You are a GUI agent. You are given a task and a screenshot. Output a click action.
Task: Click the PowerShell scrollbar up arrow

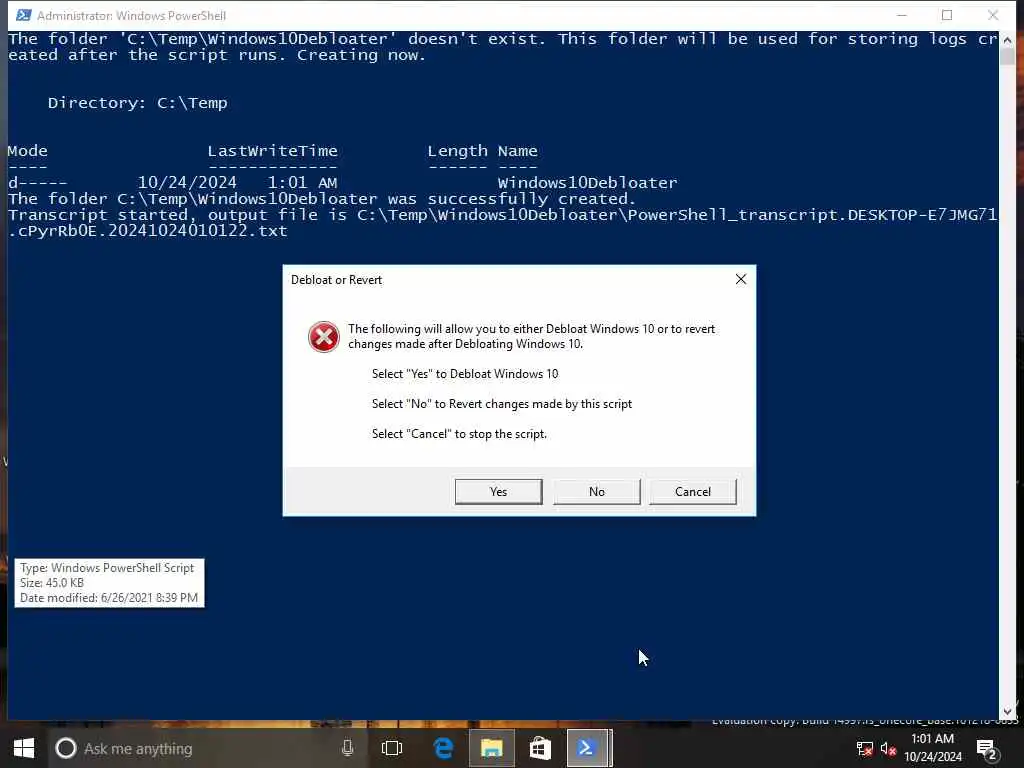(x=1007, y=40)
